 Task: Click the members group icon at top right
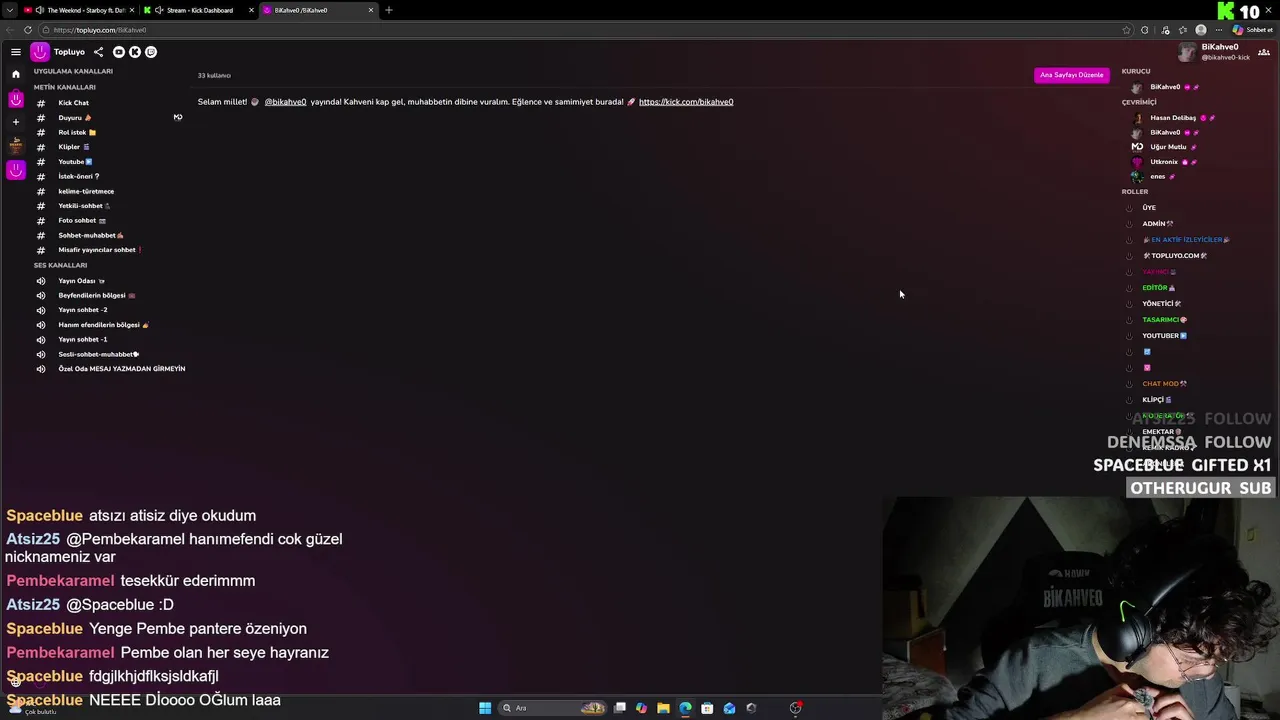(1264, 52)
